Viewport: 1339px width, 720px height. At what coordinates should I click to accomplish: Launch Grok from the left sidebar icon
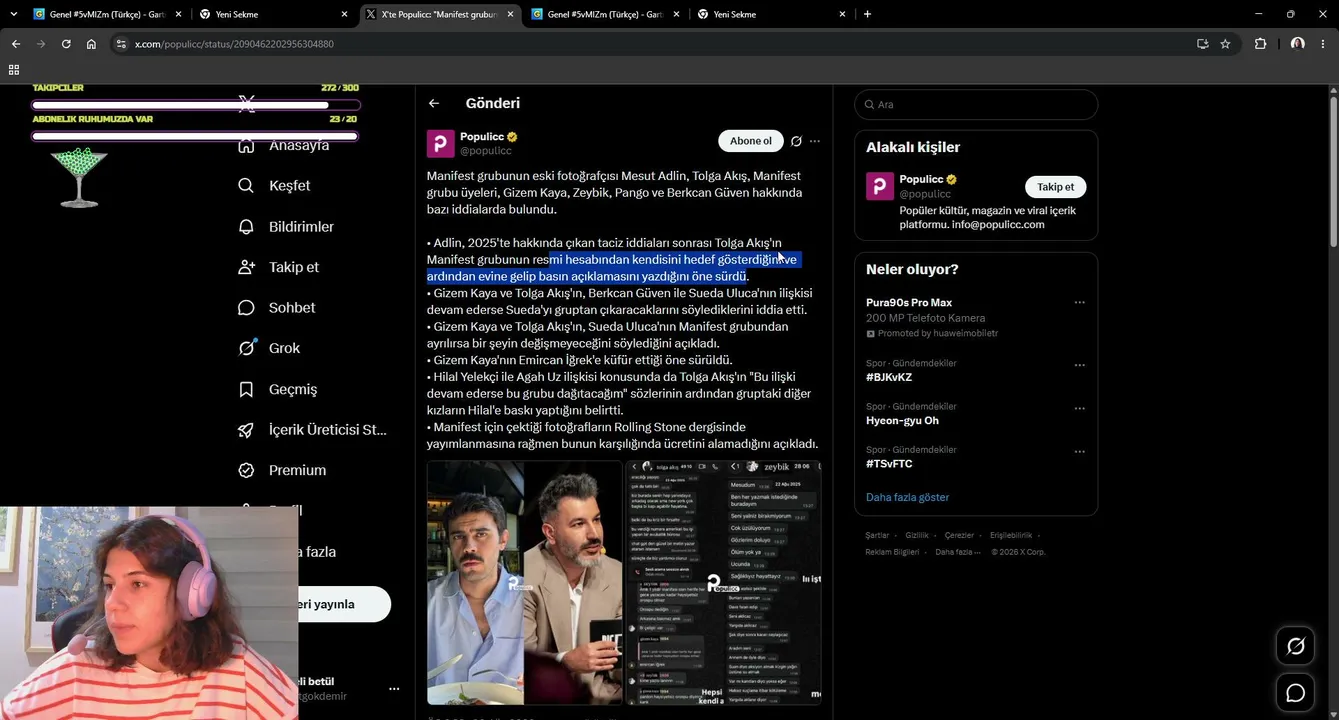(246, 348)
